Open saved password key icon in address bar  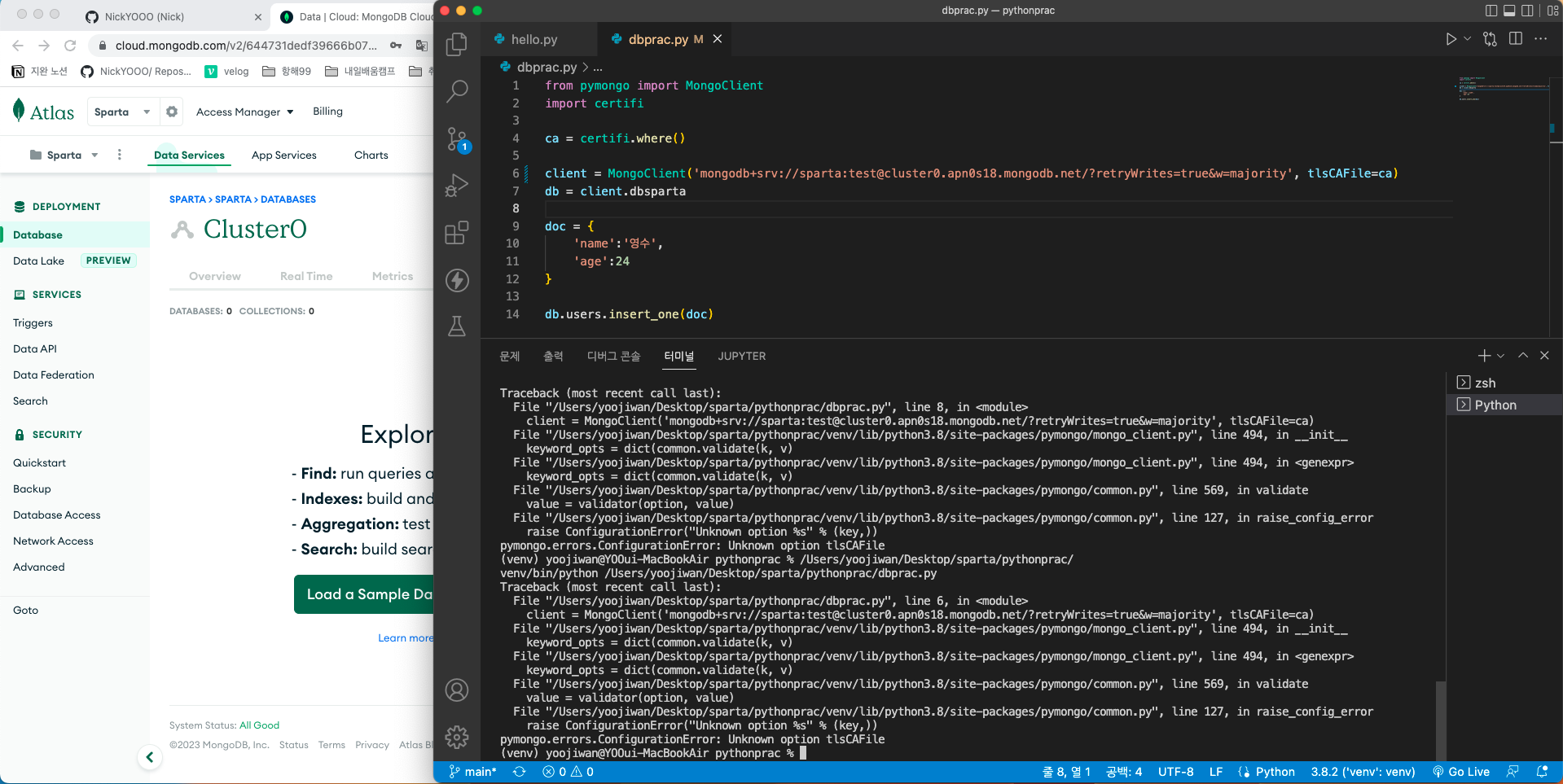coord(396,46)
